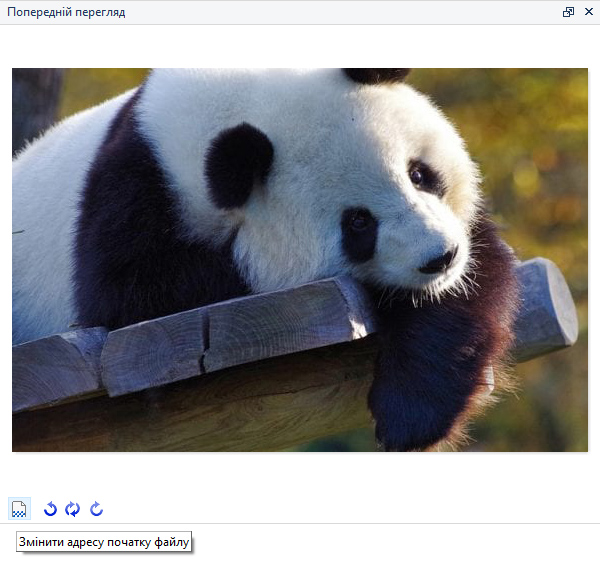Screen dimensions: 600x570
Task: Undock the preview panel into a floating window
Action: pos(568,12)
